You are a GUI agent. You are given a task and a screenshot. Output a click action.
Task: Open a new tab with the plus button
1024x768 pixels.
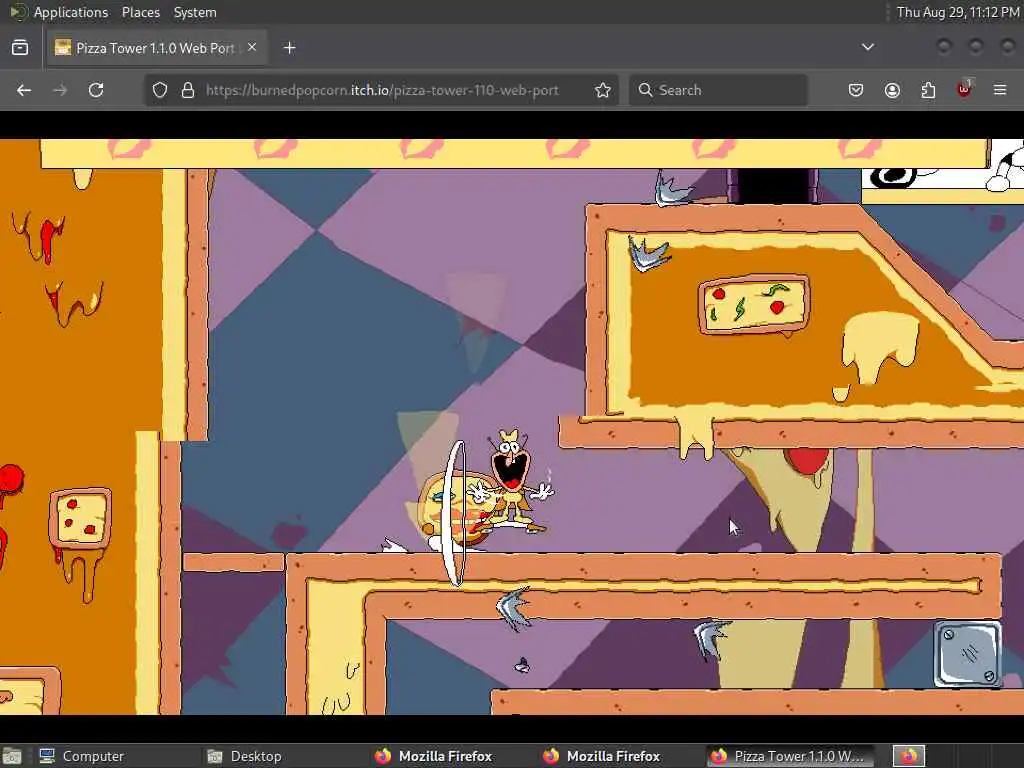pos(289,48)
